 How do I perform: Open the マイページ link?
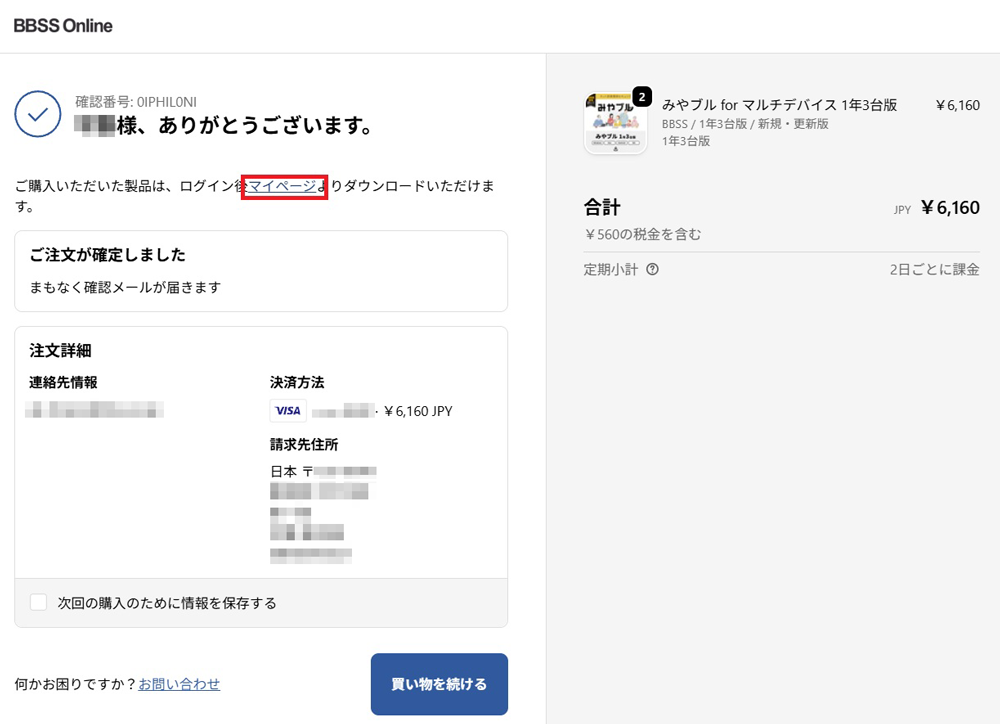(x=283, y=186)
